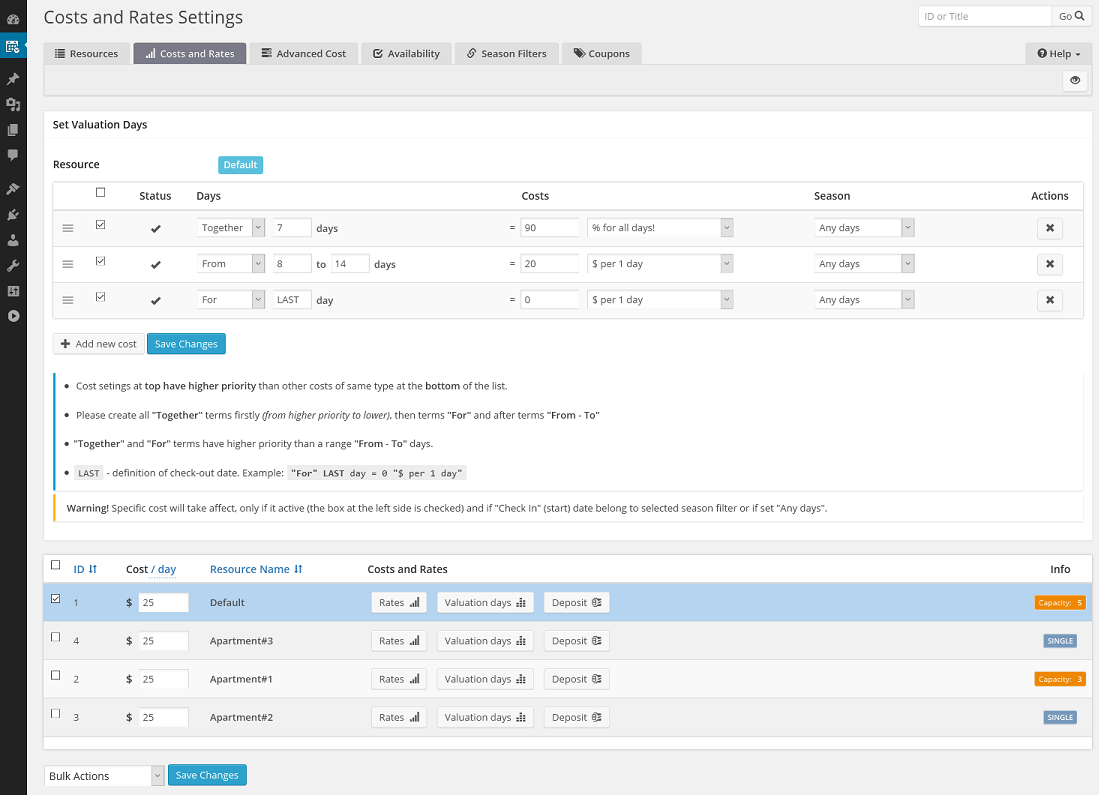Viewport: 1099px width, 795px height.
Task: Toggle the select-all checkbox in valuation days header
Action: click(x=100, y=192)
